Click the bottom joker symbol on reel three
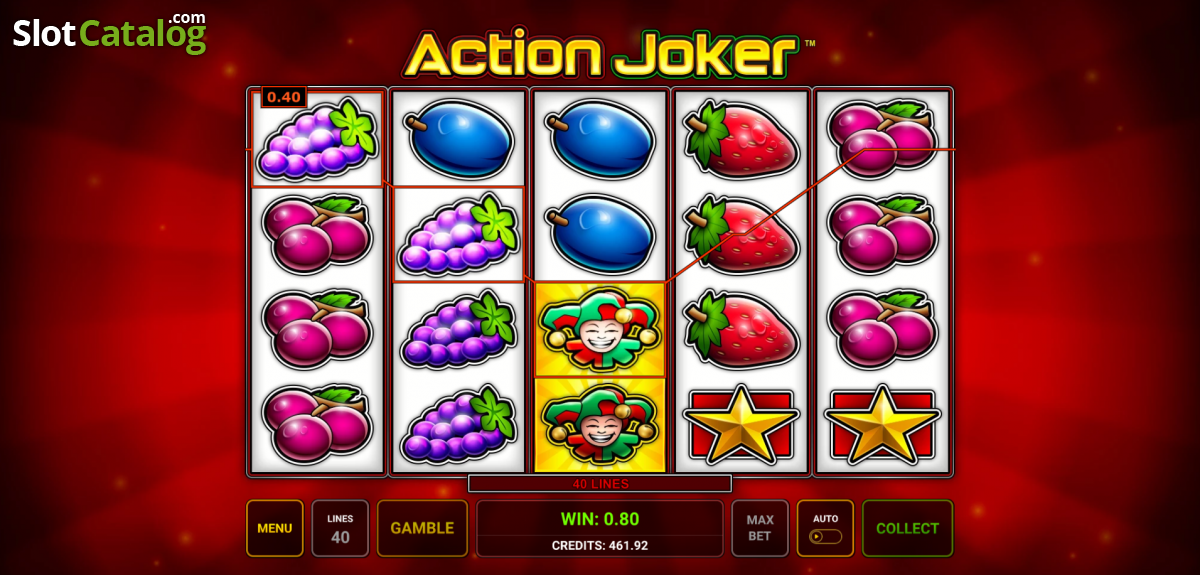 coord(600,425)
